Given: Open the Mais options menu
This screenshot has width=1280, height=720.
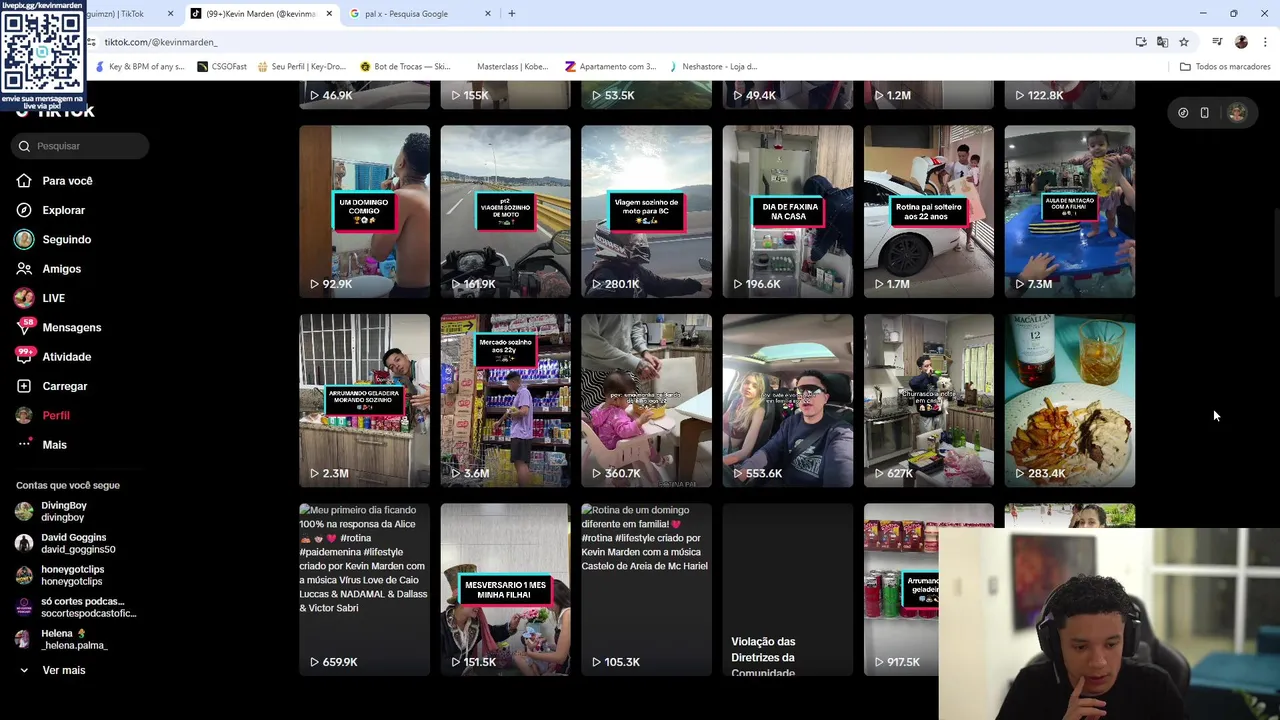Looking at the screenshot, I should click(41, 444).
